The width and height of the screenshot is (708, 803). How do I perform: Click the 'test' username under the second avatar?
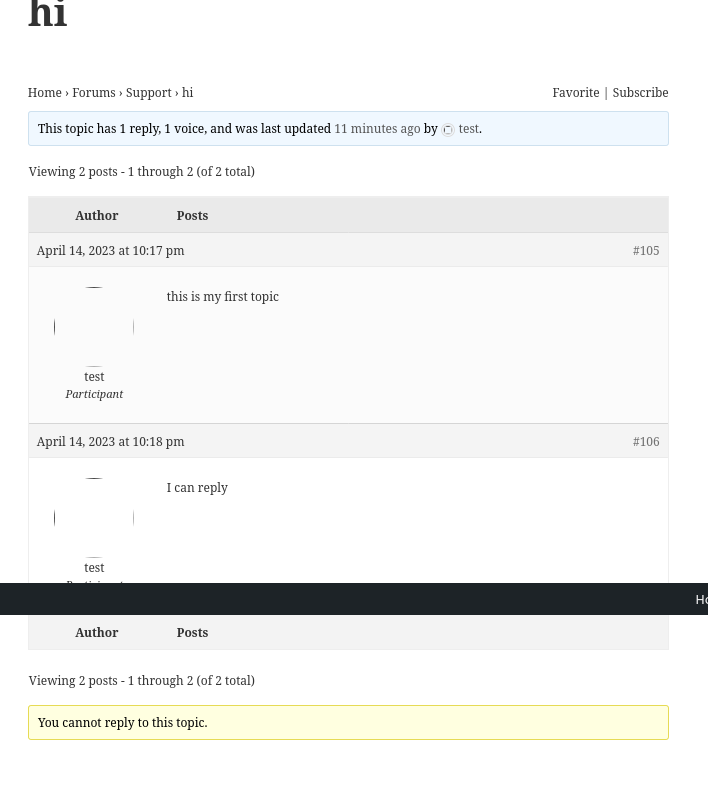(94, 567)
